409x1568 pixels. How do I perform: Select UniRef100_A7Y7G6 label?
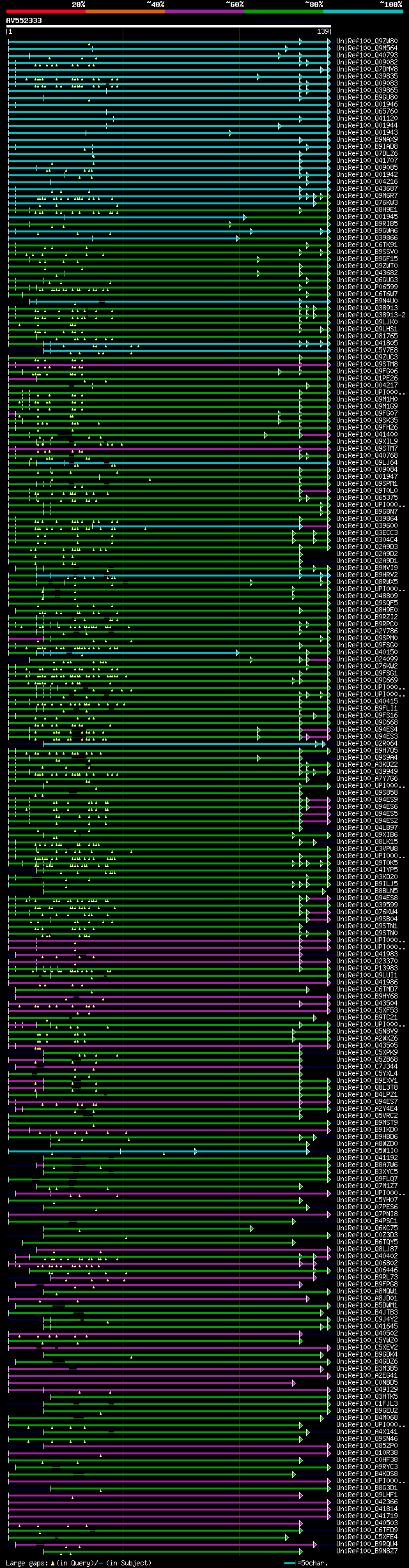(x=367, y=779)
